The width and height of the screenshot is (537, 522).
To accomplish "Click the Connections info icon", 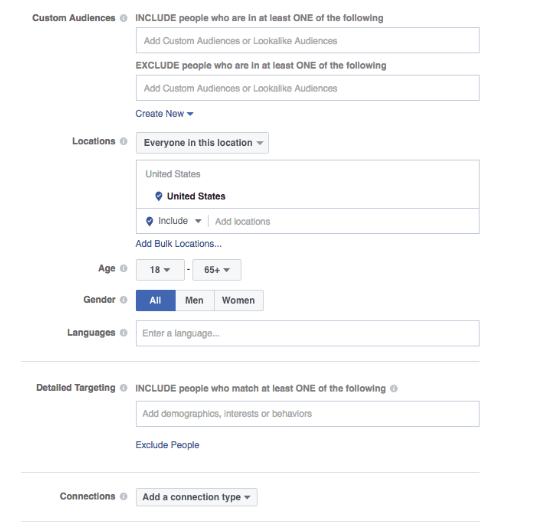I will click(124, 496).
